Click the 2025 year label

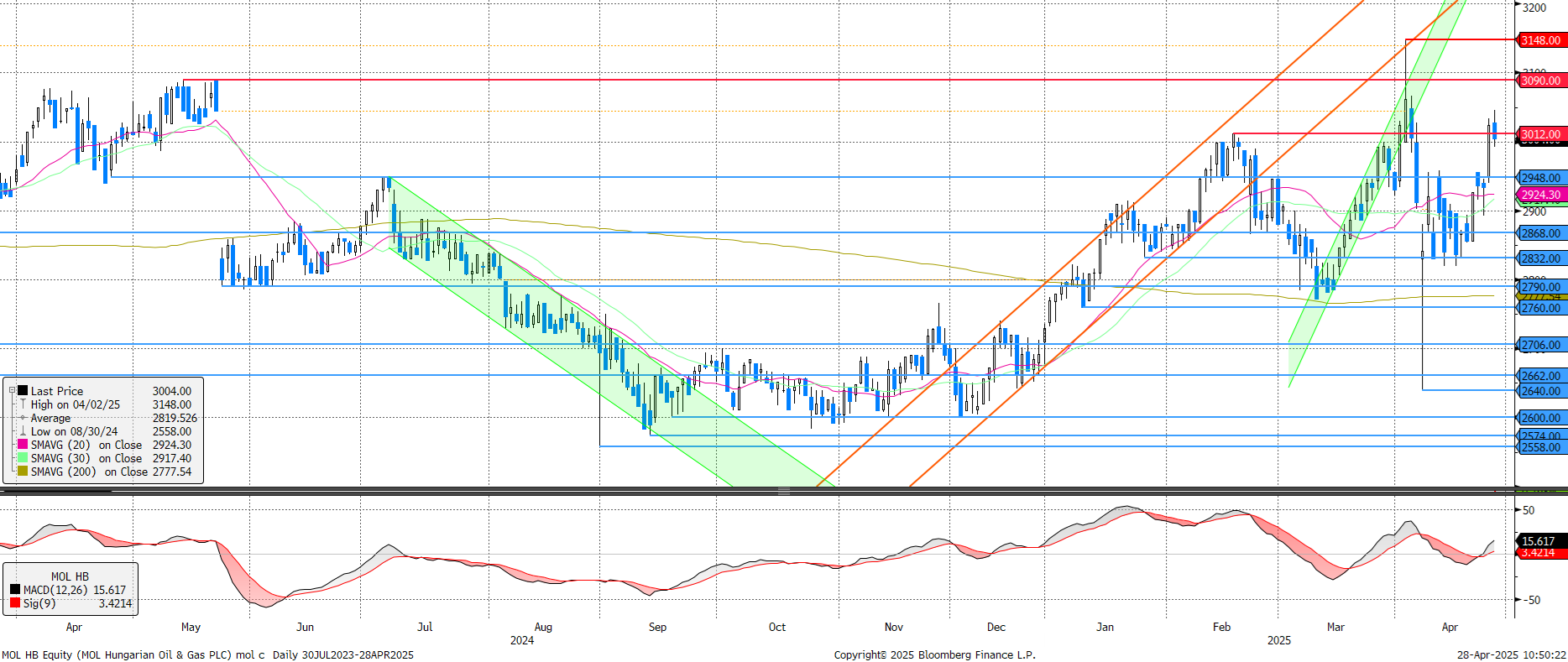[x=1279, y=640]
